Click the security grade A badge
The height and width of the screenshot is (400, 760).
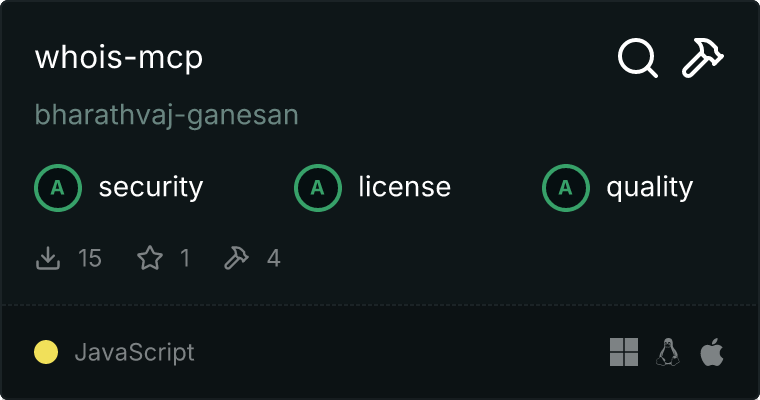(58, 188)
